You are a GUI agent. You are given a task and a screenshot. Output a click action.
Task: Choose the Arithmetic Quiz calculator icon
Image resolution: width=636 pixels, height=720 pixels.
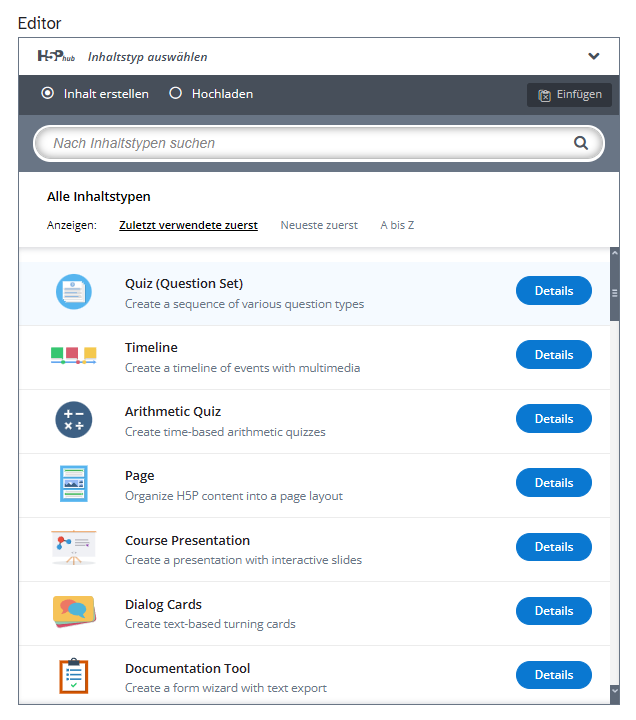tap(73, 420)
